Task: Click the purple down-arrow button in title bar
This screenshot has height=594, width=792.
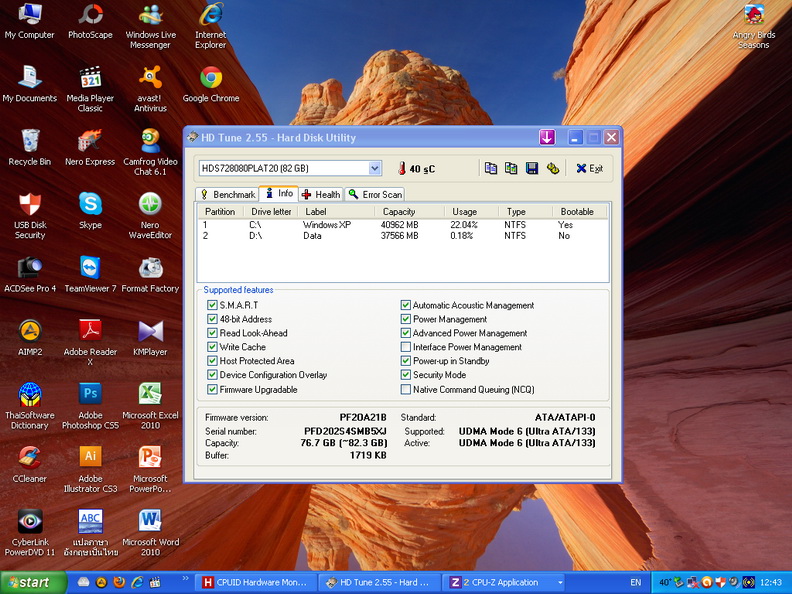Action: tap(547, 137)
